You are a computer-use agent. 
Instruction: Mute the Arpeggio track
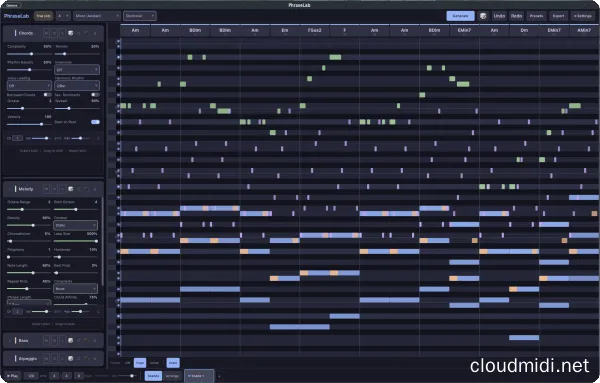(x=46, y=359)
